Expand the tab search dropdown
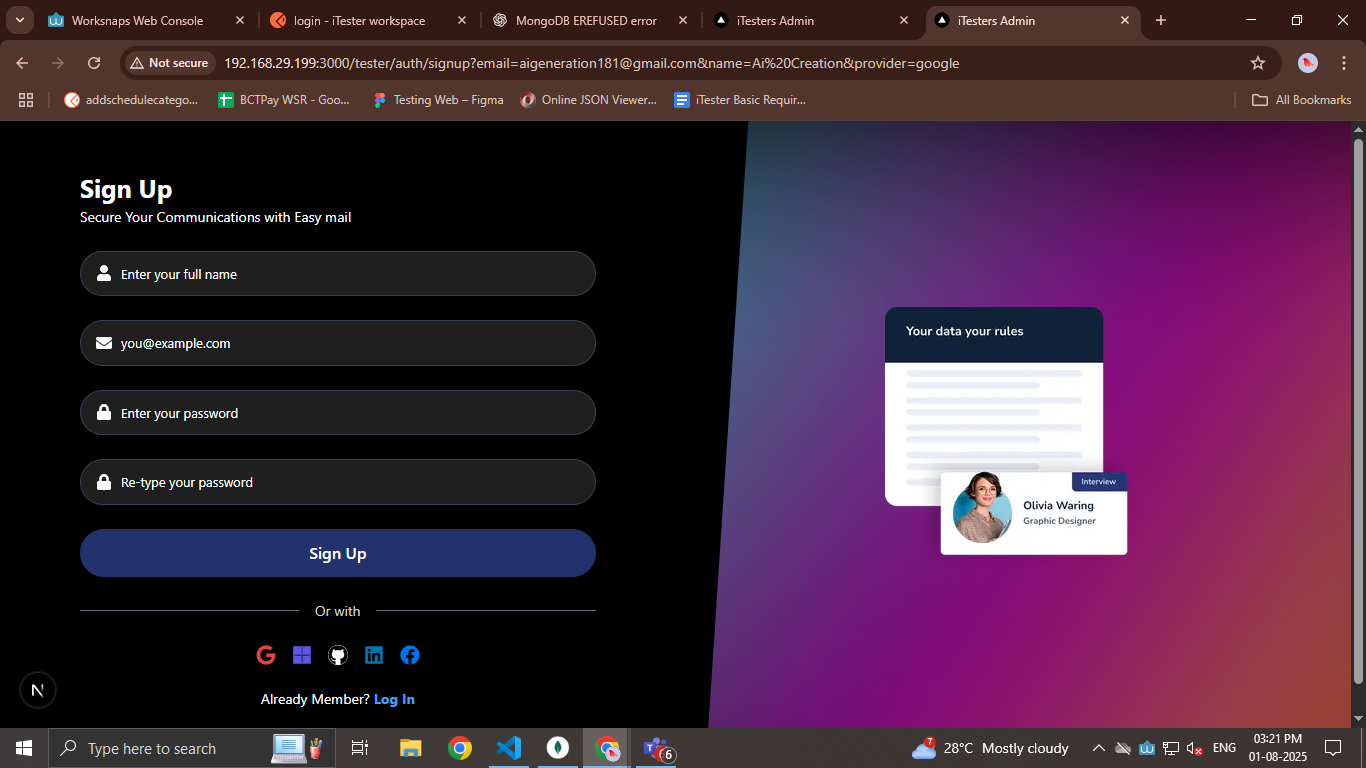 (20, 20)
